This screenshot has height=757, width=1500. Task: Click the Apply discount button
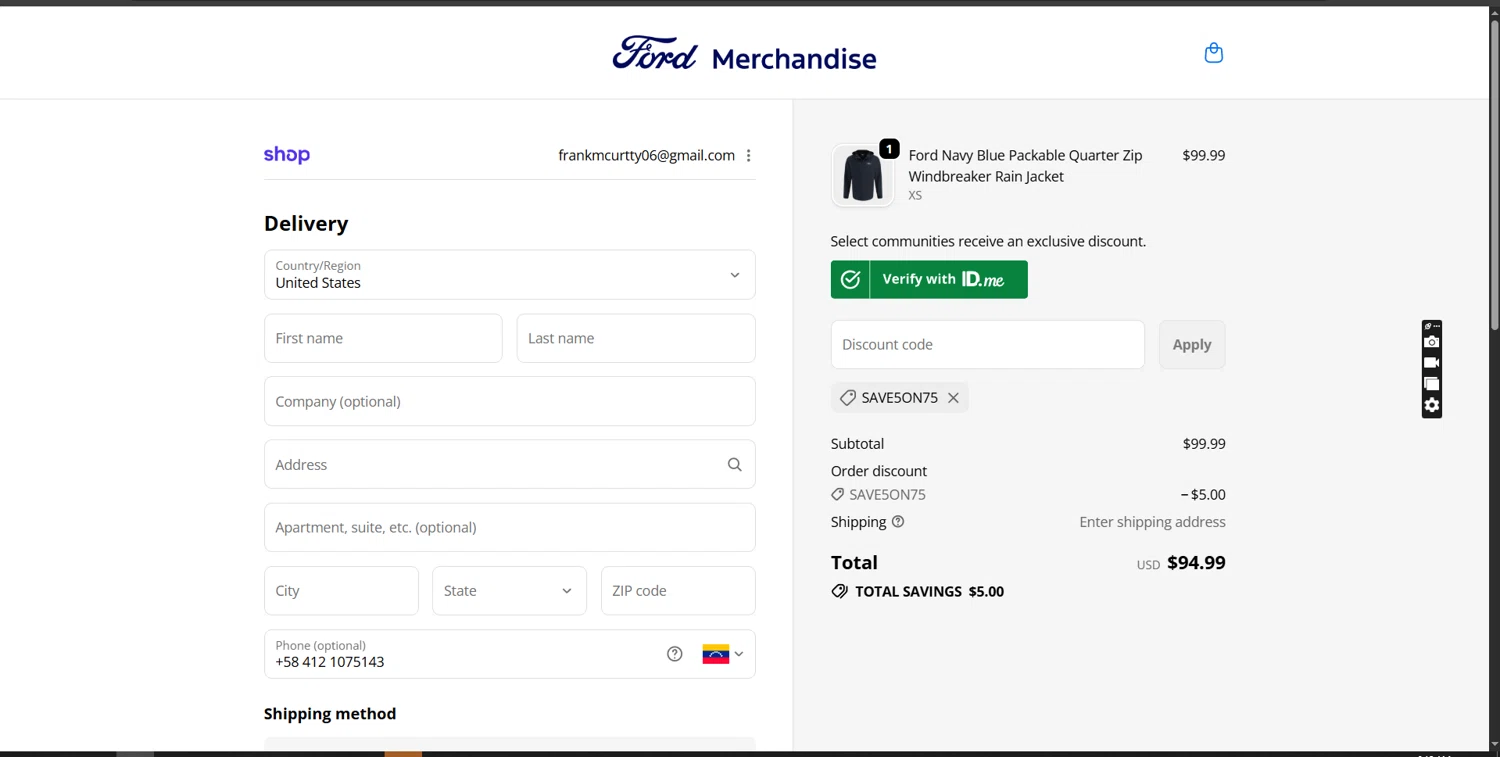click(1191, 345)
